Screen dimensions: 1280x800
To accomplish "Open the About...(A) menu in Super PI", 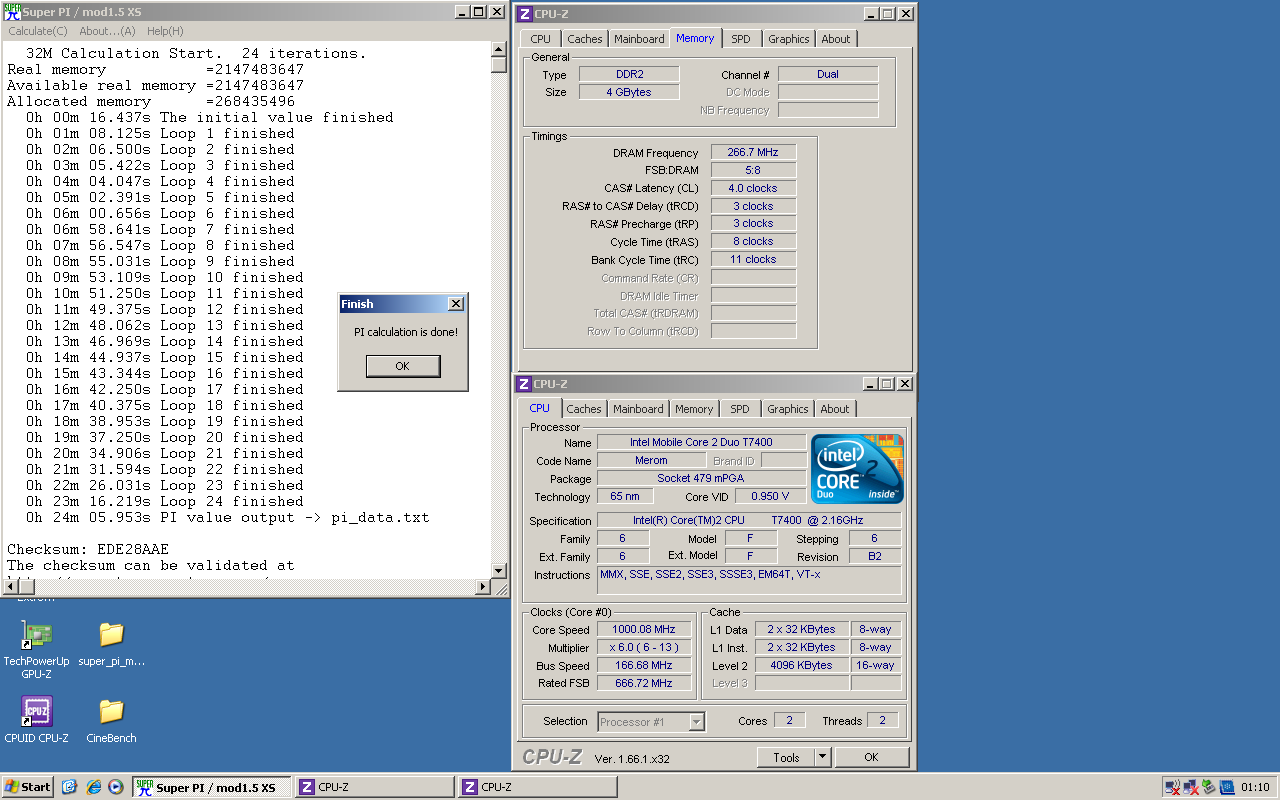I will (107, 31).
